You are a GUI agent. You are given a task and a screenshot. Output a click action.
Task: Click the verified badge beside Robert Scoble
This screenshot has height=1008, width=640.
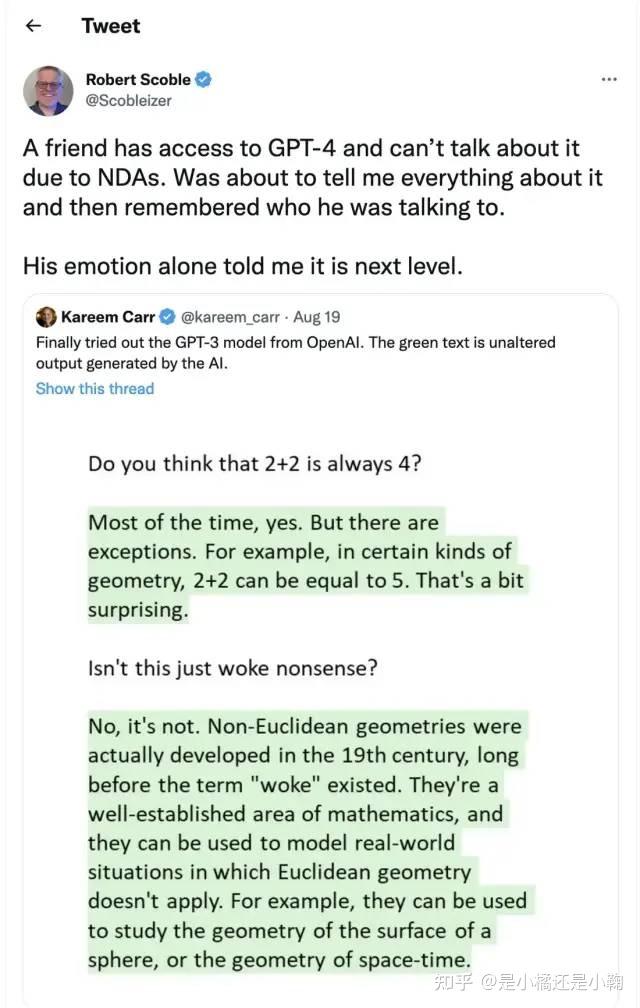[203, 79]
